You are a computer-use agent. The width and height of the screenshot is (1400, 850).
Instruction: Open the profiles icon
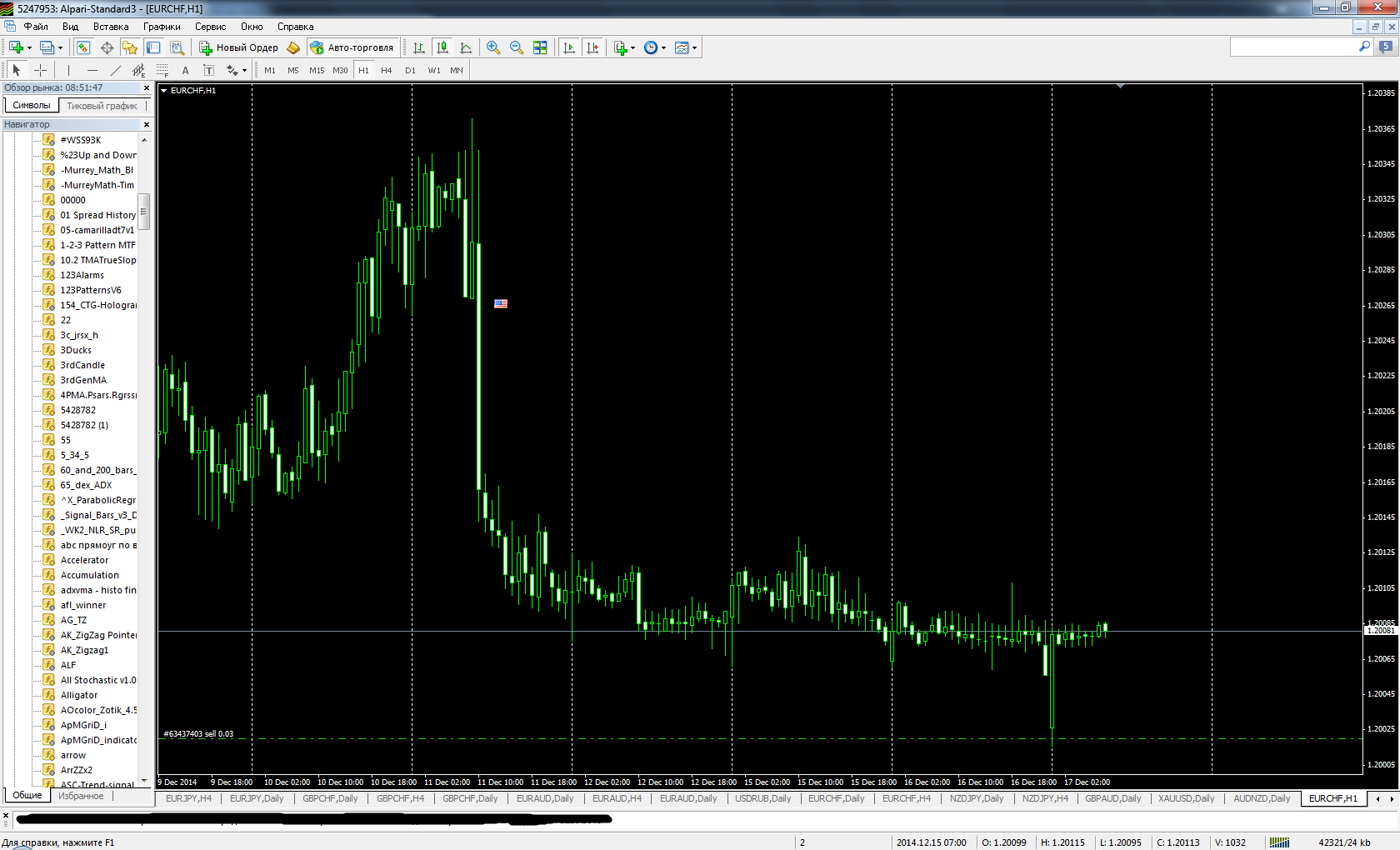(47, 47)
